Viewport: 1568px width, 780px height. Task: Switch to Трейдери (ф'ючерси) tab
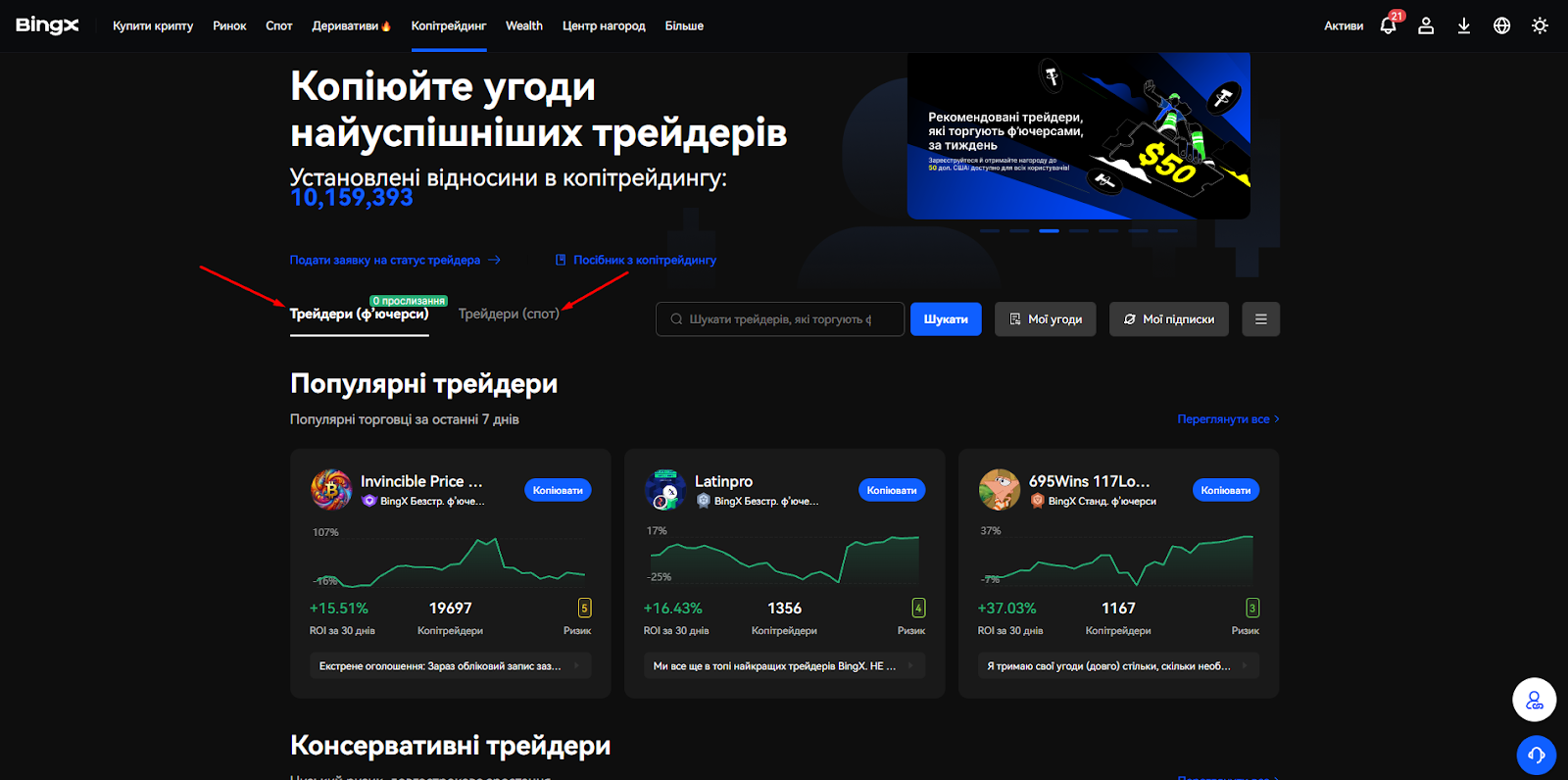tap(359, 314)
